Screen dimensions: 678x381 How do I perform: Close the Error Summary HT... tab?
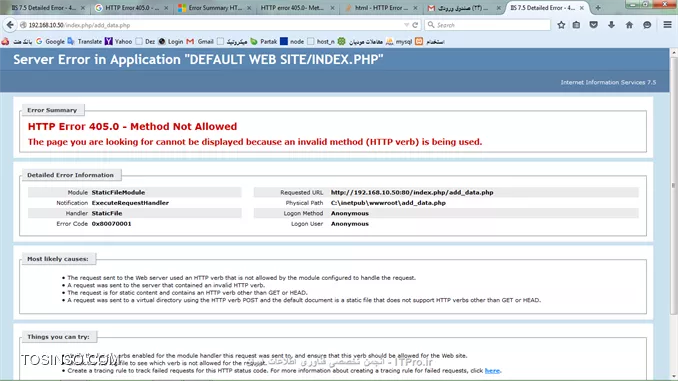tap(249, 8)
